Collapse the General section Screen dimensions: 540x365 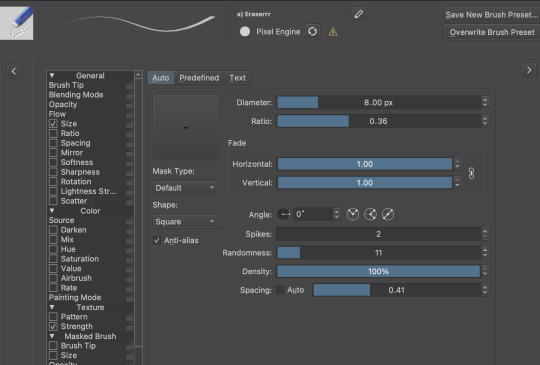click(x=52, y=75)
